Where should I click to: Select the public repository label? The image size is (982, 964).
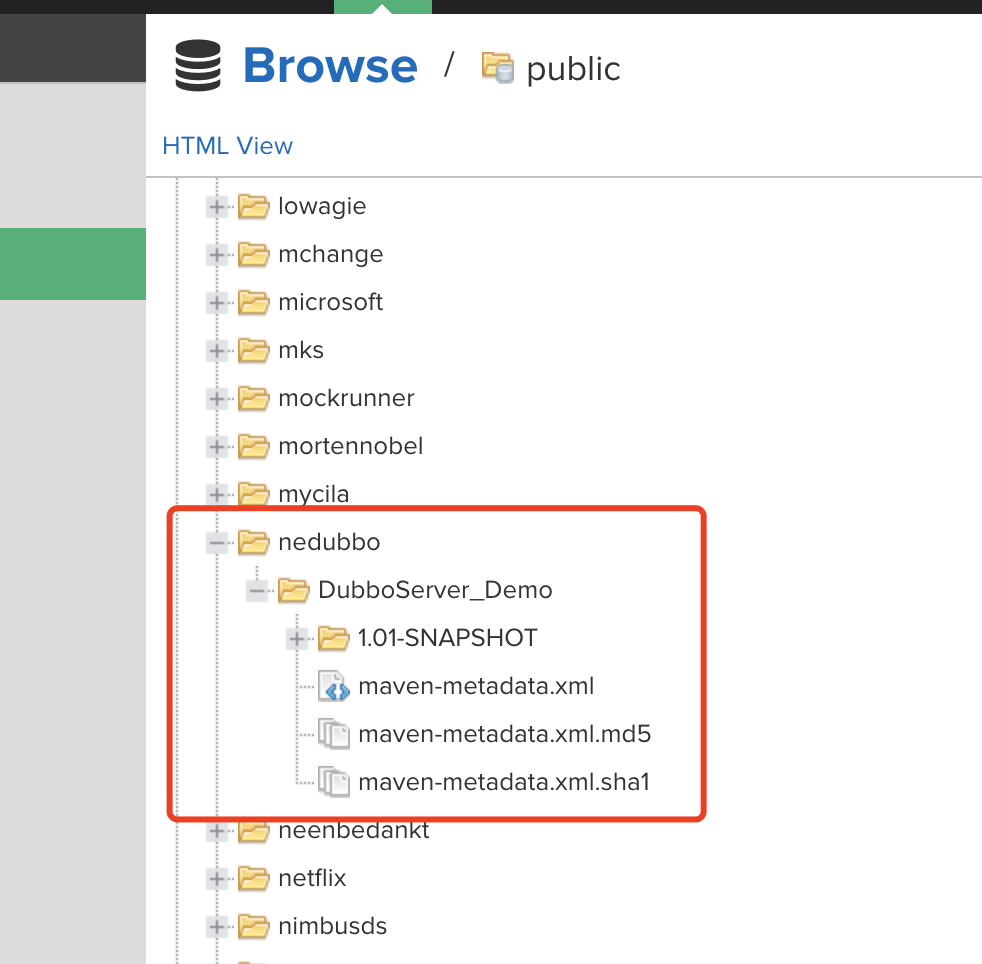573,69
